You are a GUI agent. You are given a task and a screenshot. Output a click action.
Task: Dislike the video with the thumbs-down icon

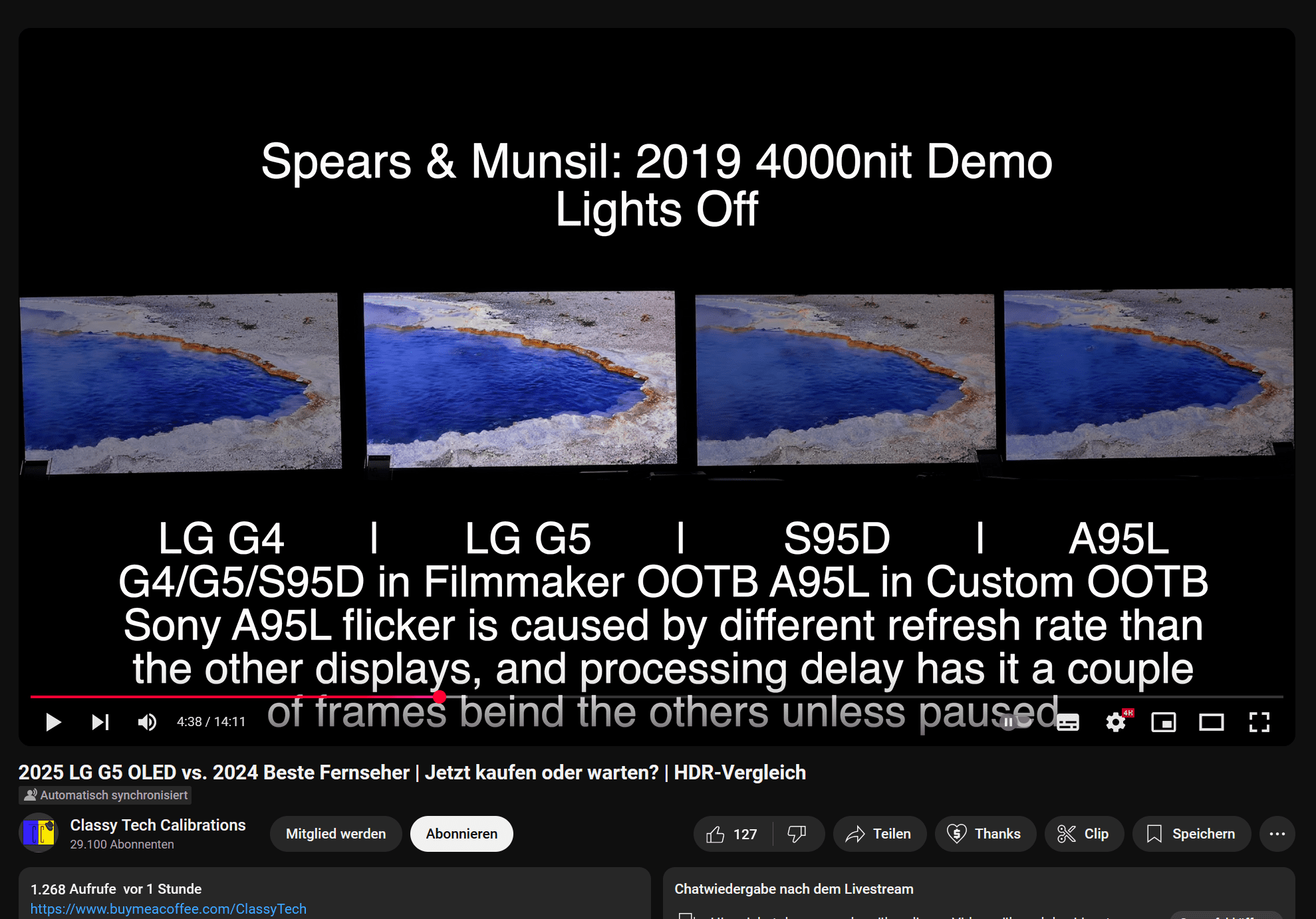[797, 834]
